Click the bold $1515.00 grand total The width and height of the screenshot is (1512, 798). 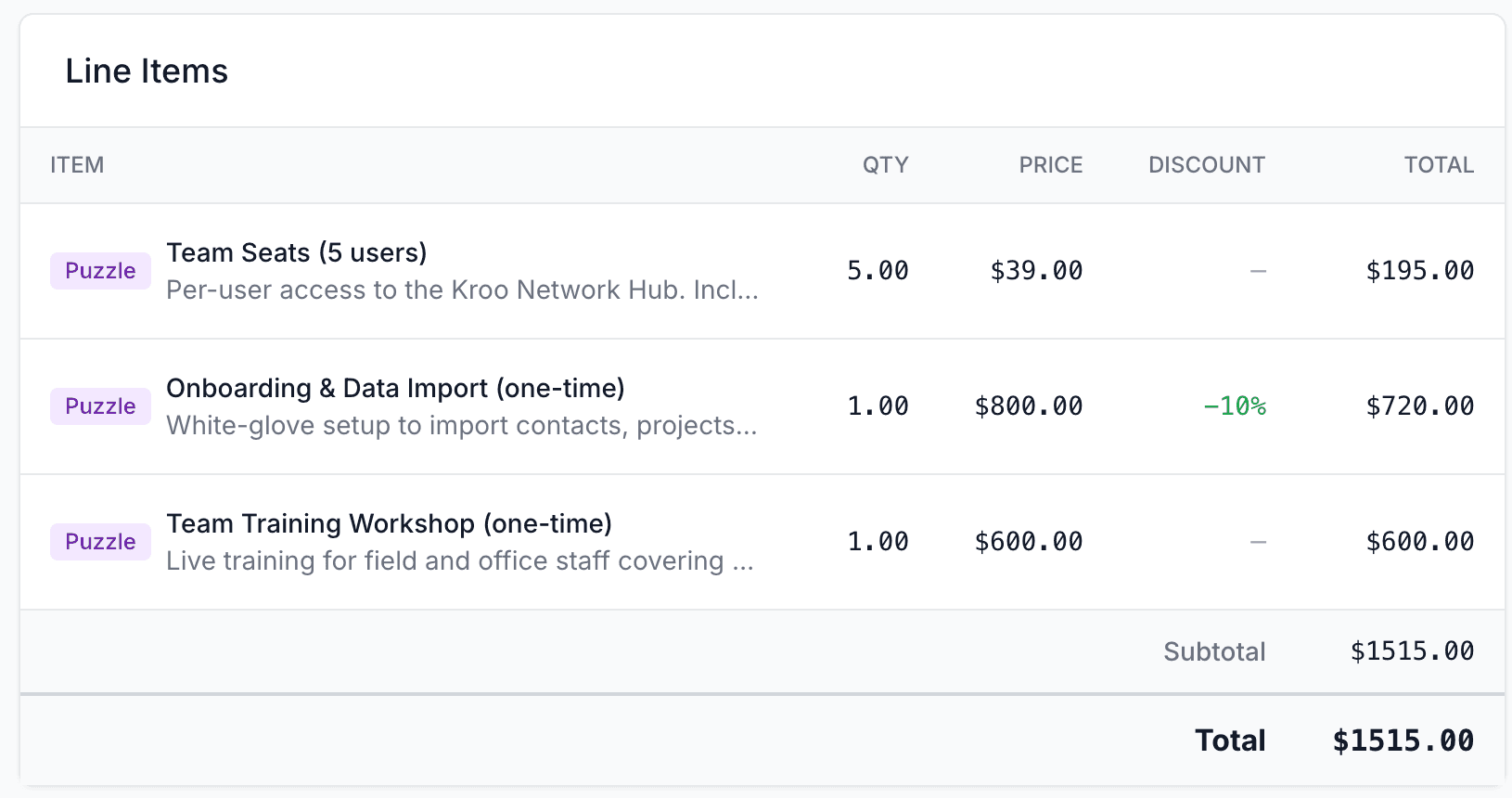tap(1403, 740)
